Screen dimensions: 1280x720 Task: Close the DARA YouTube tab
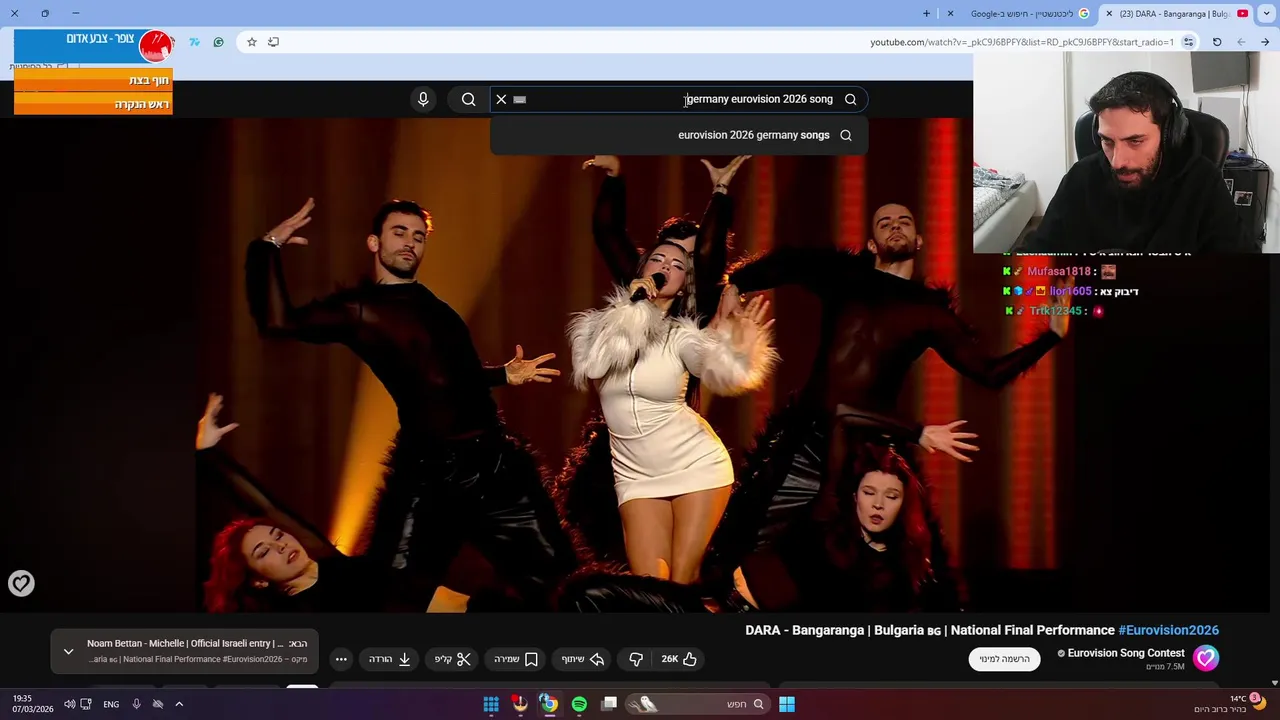1109,14
